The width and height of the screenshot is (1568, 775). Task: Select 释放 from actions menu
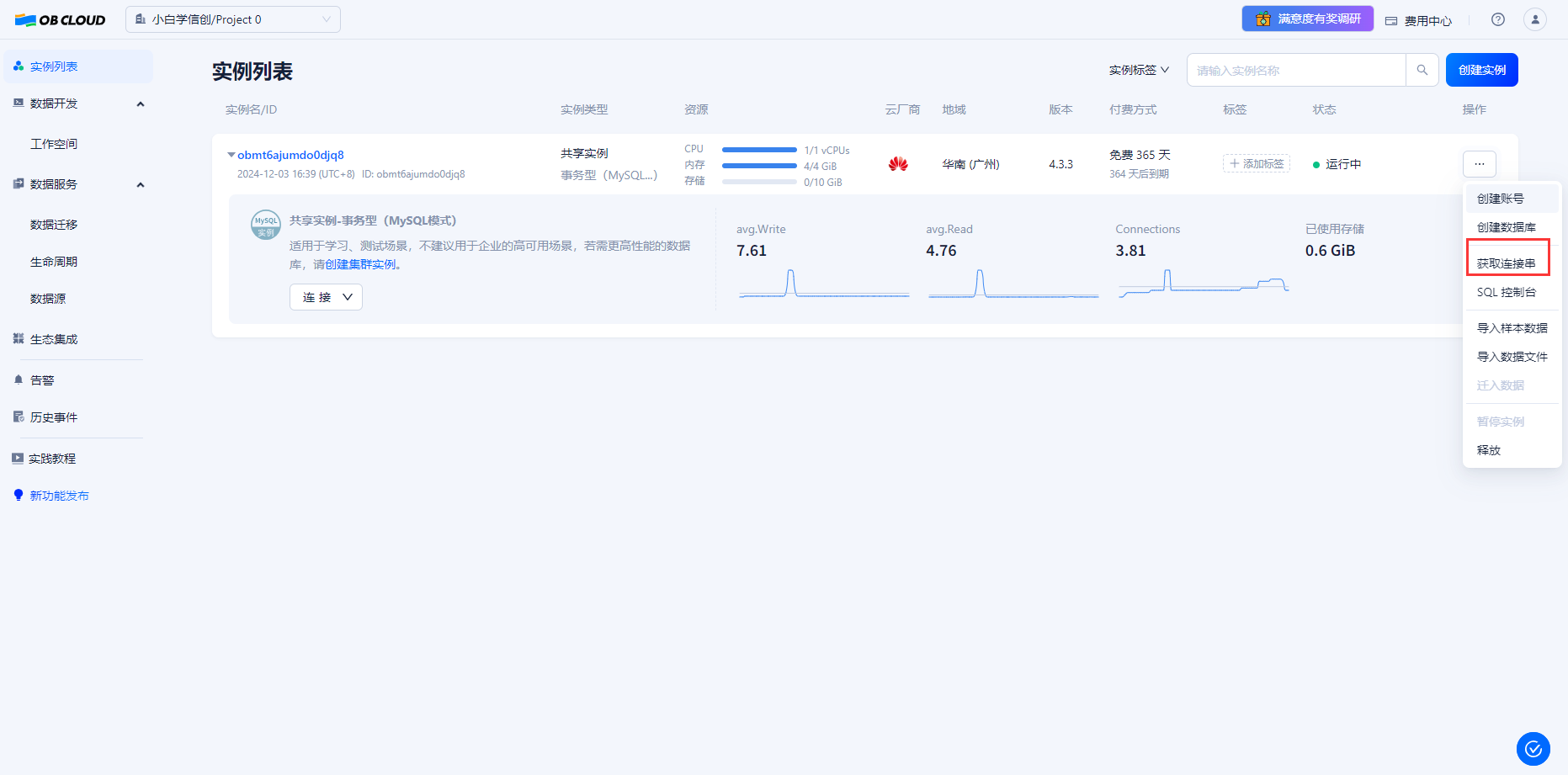coord(1512,450)
